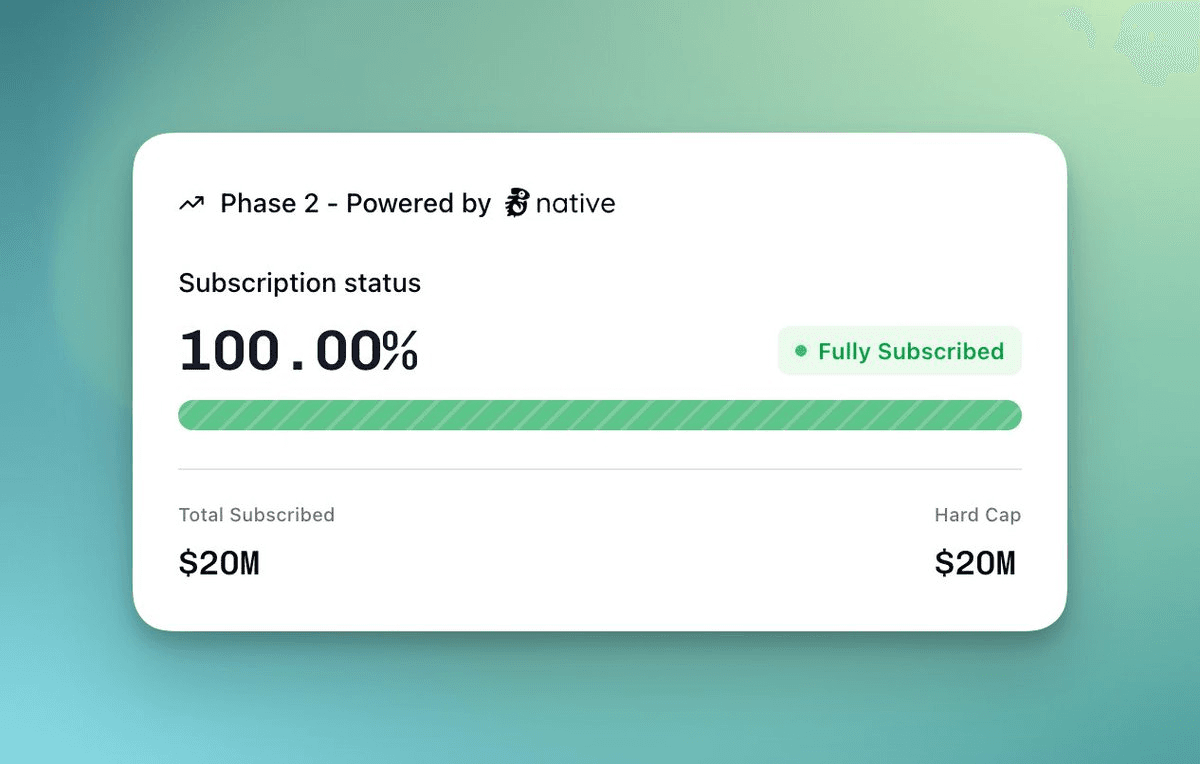The image size is (1200, 764).
Task: Click the "Subscription status" label
Action: [x=299, y=283]
